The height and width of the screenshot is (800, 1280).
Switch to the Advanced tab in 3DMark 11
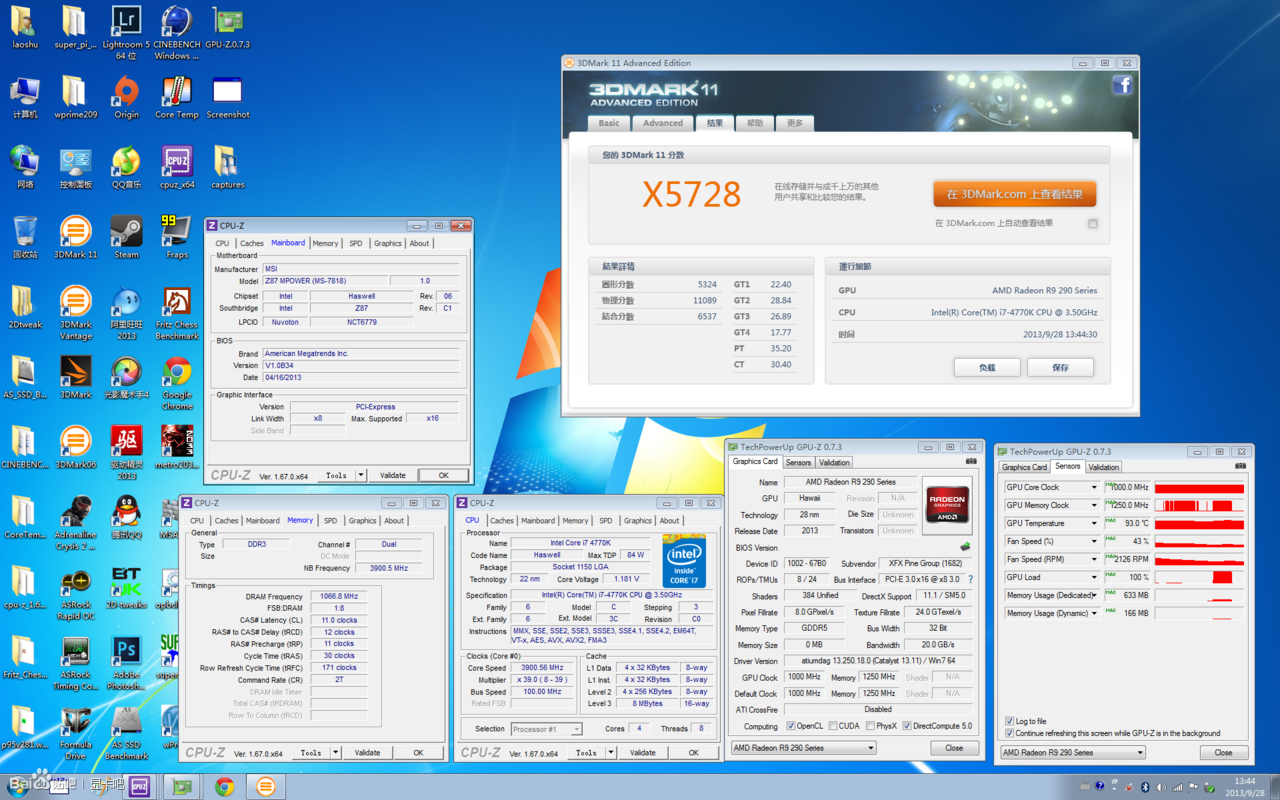(x=663, y=123)
